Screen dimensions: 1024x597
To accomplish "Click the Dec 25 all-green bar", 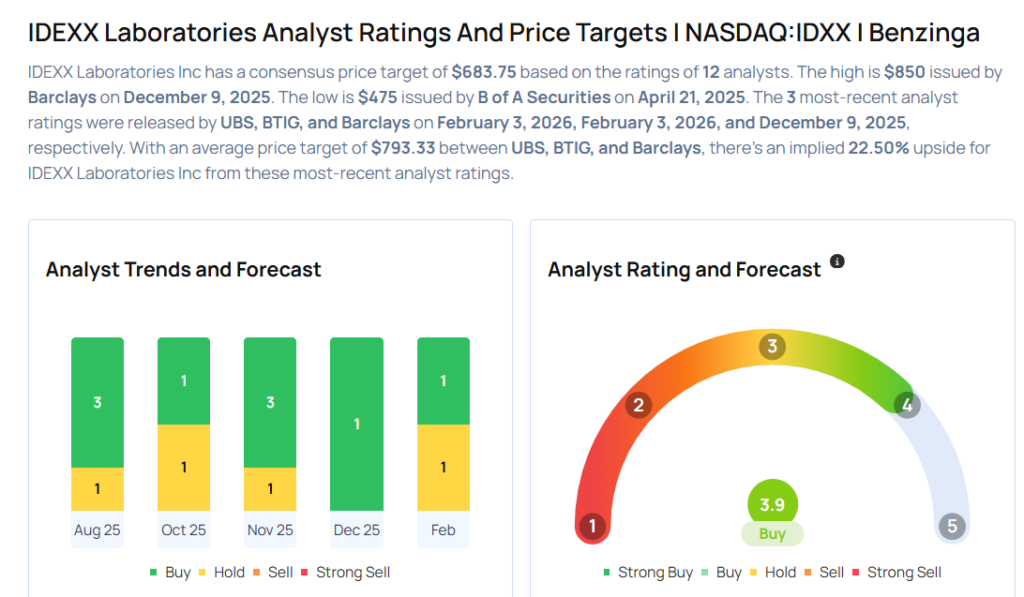I will click(x=357, y=424).
